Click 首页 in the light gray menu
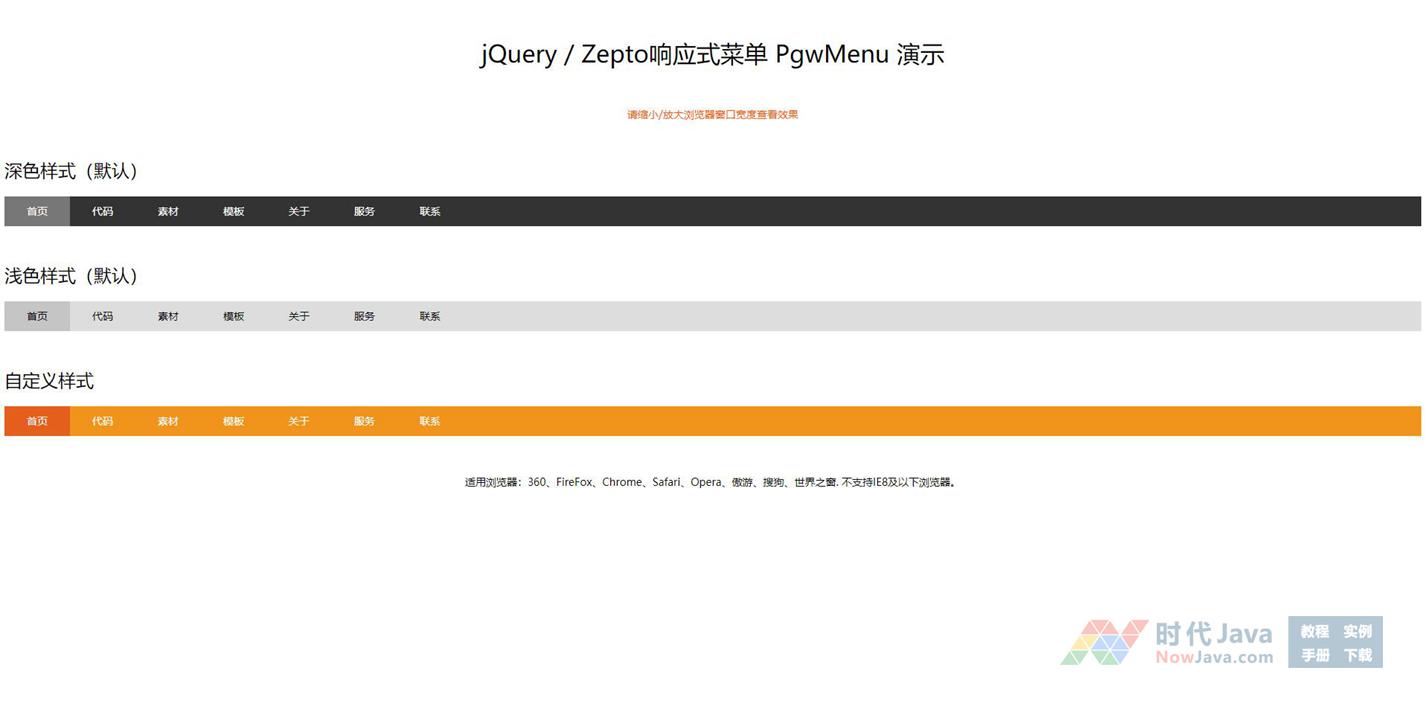This screenshot has width=1425, height=718. (x=37, y=316)
